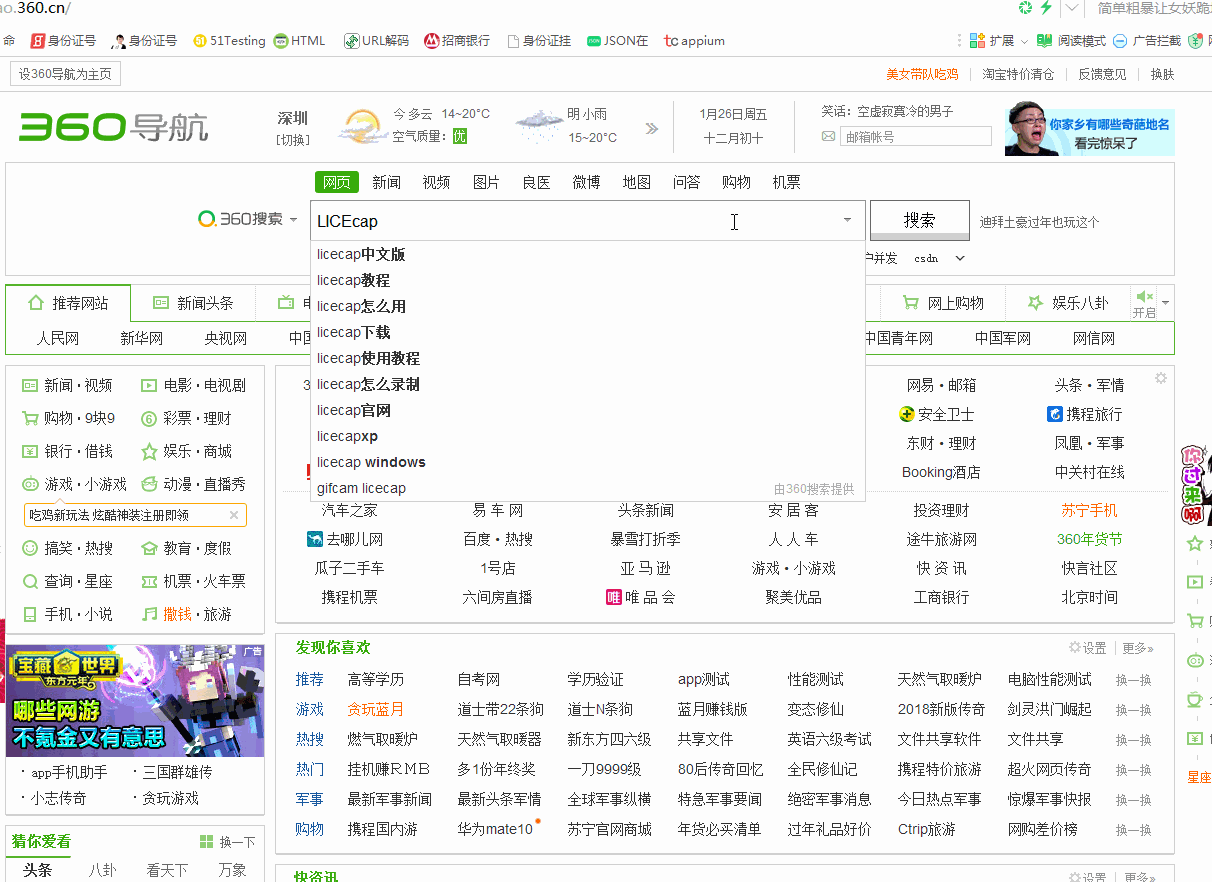Open 设置 in 发现你喜欢 section
This screenshot has width=1212, height=882.
pyautogui.click(x=1087, y=648)
